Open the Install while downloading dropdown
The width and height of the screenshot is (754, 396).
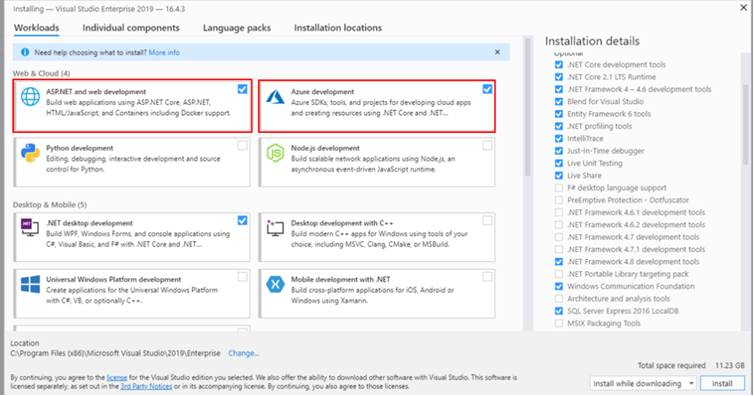tap(643, 384)
